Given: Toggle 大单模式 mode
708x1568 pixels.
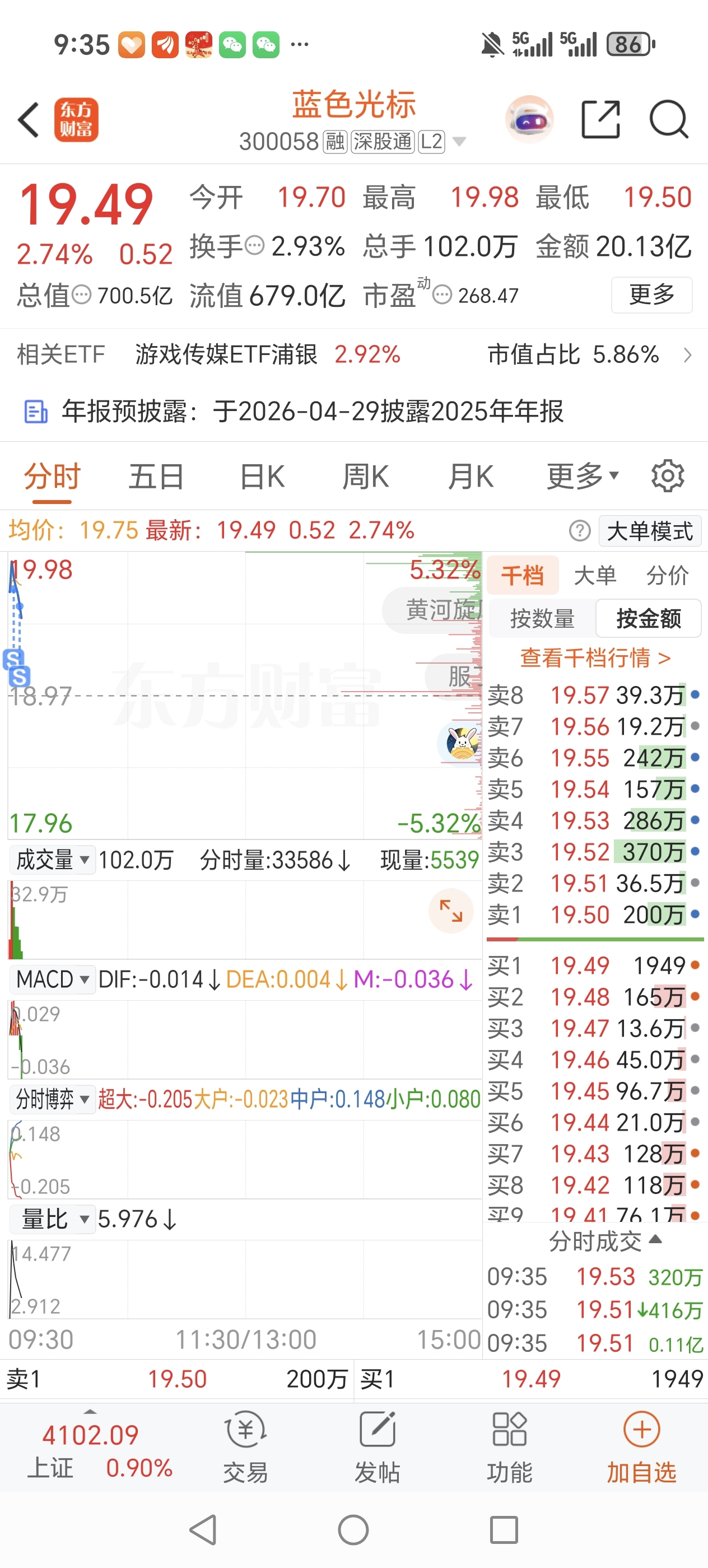Looking at the screenshot, I should click(650, 531).
